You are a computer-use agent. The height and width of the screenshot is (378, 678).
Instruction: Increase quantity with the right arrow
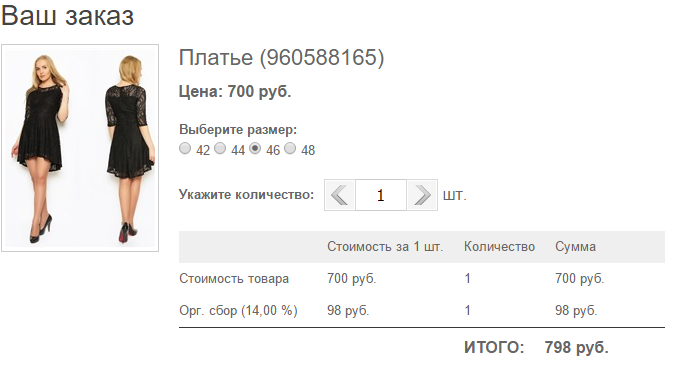coord(422,195)
